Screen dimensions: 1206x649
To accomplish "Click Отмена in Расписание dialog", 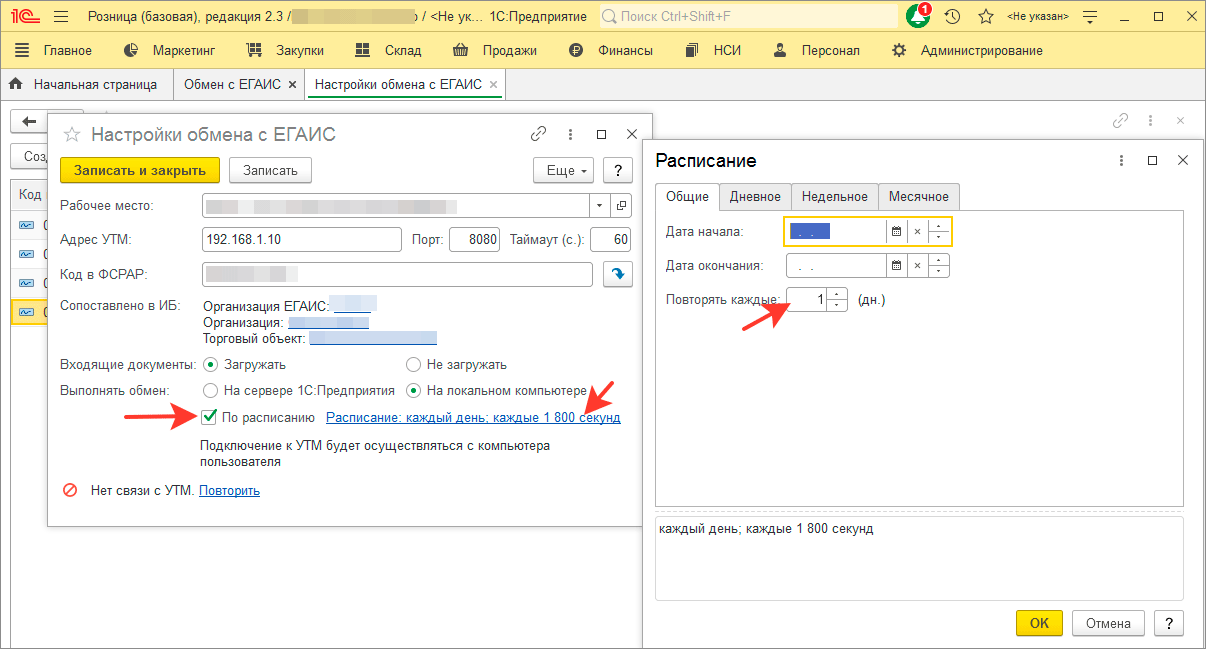I will point(1108,623).
